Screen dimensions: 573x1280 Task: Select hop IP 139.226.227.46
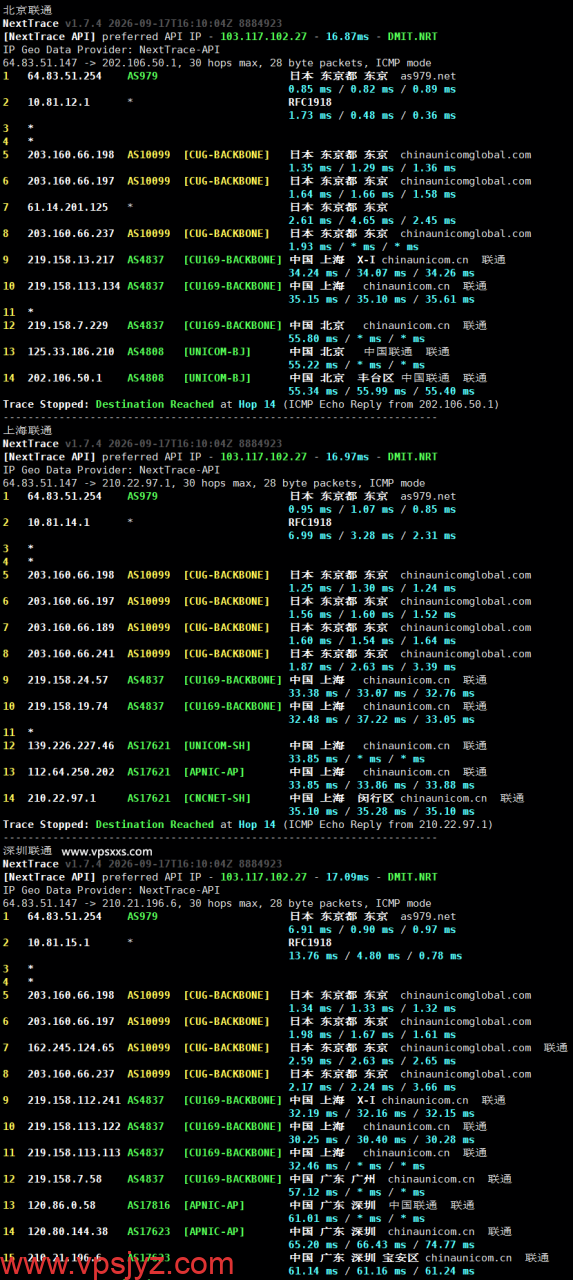[71, 745]
